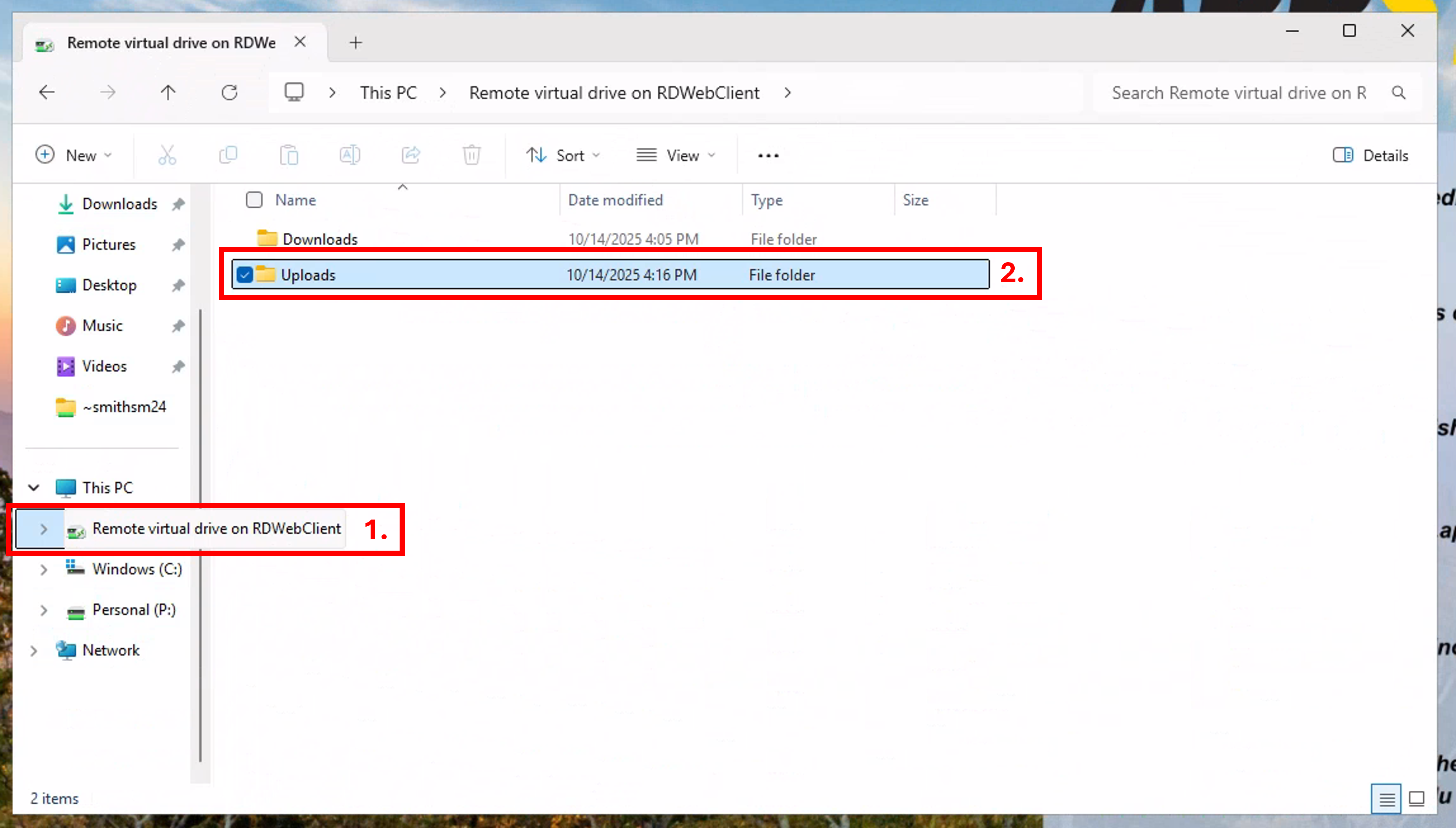Sort by the Size column header
Screen dimensions: 1456x828
pos(915,200)
